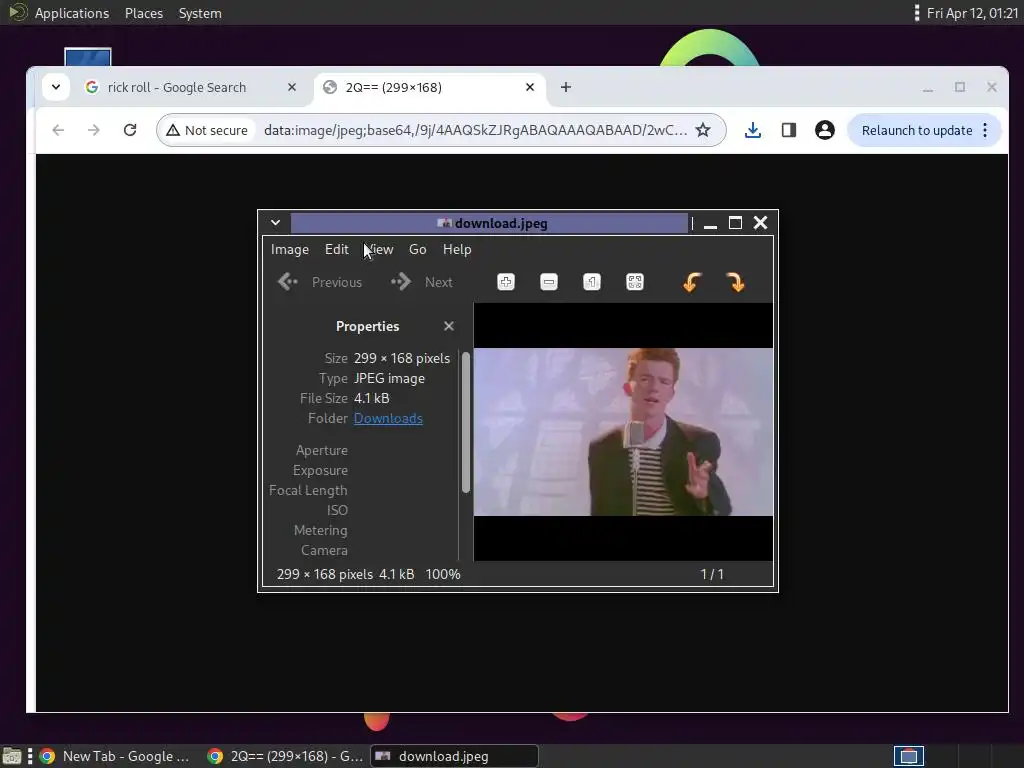Click the best fit zoom icon

(x=635, y=282)
